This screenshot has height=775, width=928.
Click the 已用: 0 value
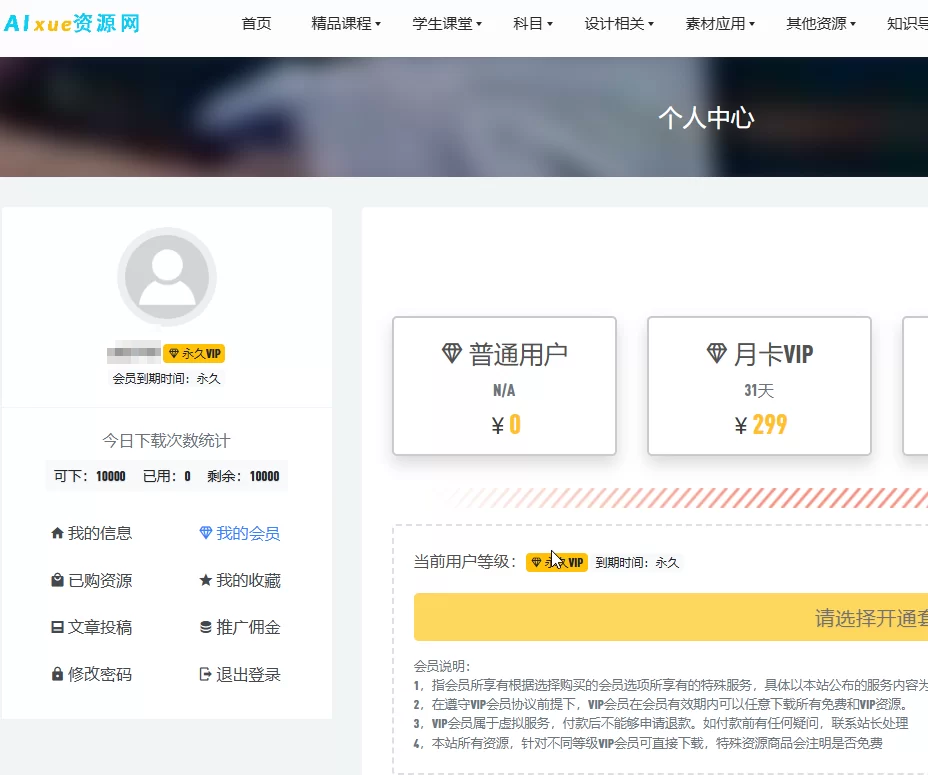pos(167,476)
